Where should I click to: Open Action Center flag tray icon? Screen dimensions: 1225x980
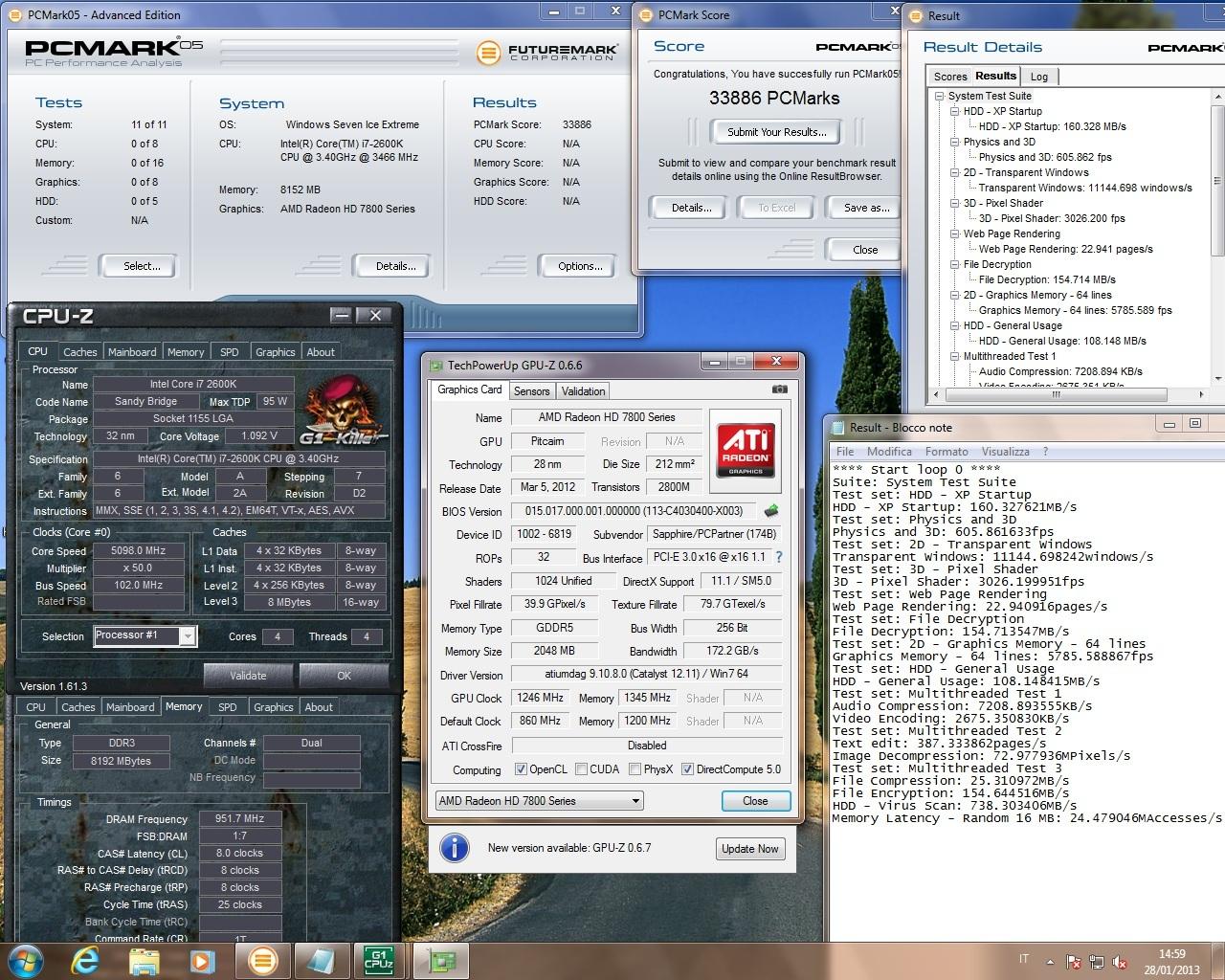pyautogui.click(x=1073, y=962)
